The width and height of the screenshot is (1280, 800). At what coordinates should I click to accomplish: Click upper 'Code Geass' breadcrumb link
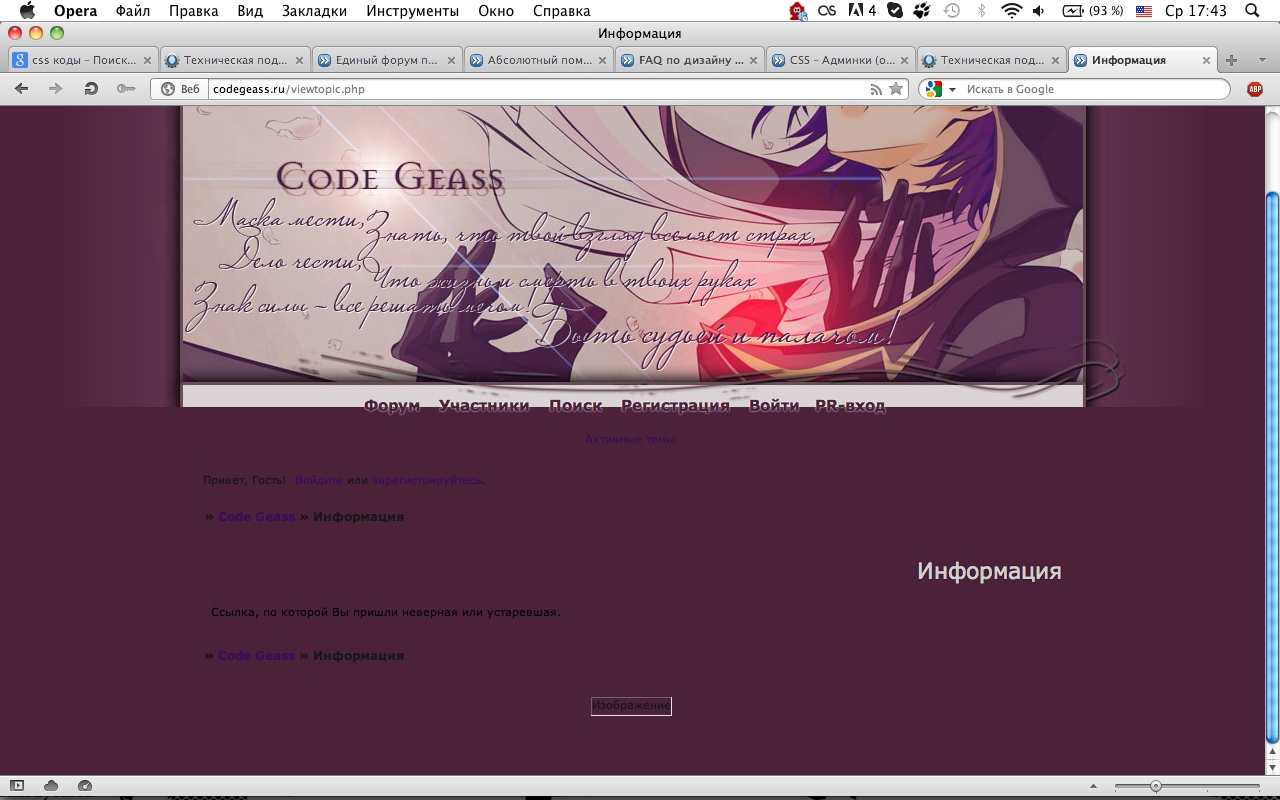(x=257, y=517)
